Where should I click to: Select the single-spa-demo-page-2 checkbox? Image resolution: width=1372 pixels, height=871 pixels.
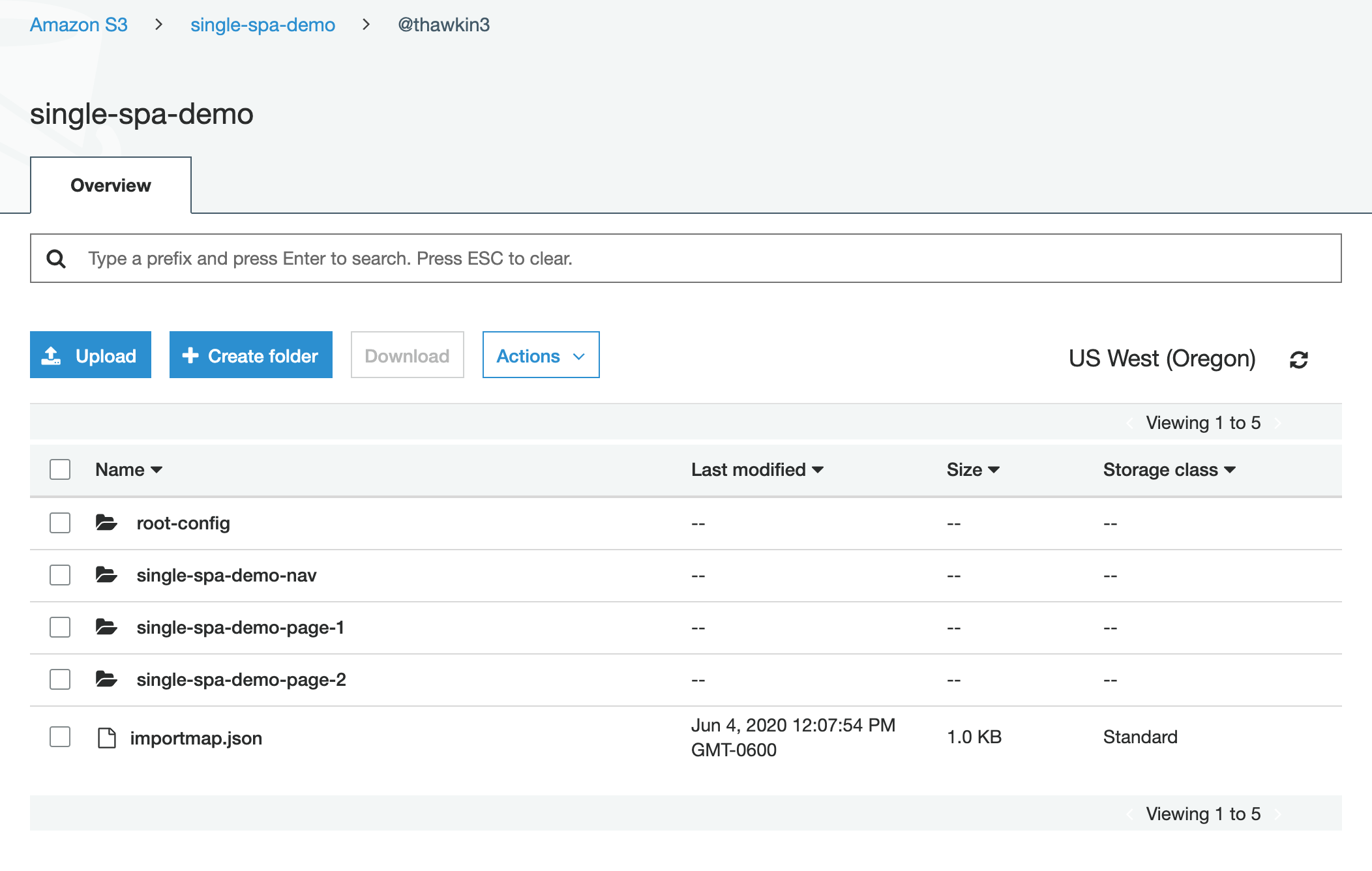coord(60,679)
